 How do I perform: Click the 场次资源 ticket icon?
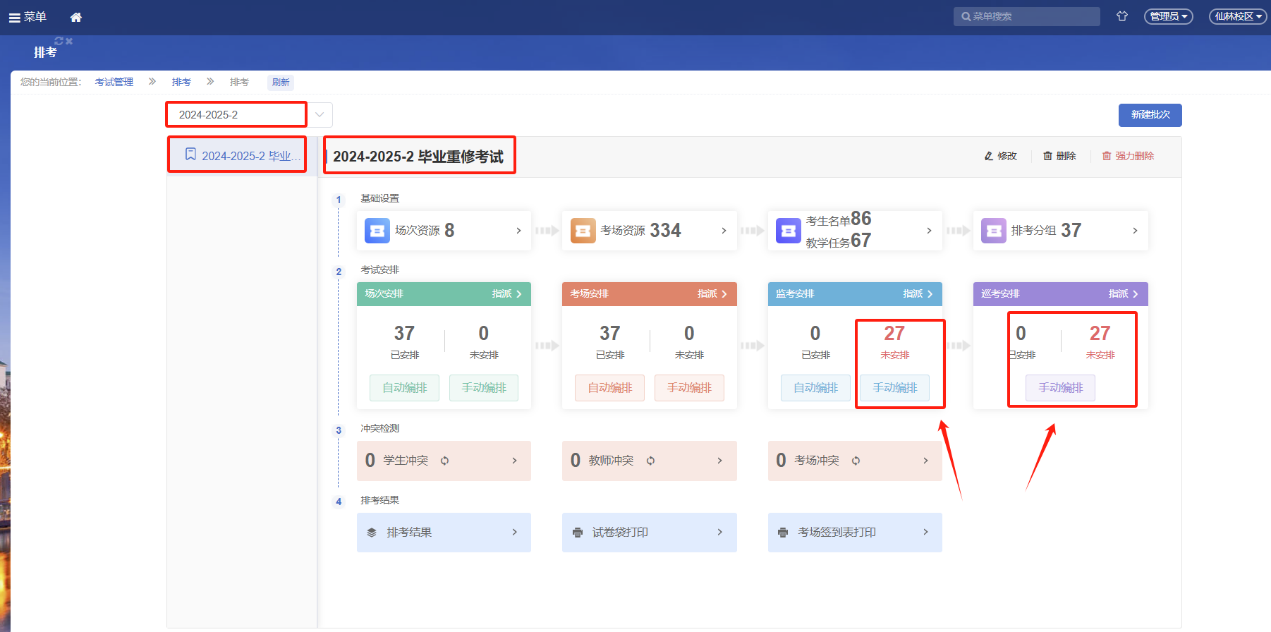click(377, 230)
